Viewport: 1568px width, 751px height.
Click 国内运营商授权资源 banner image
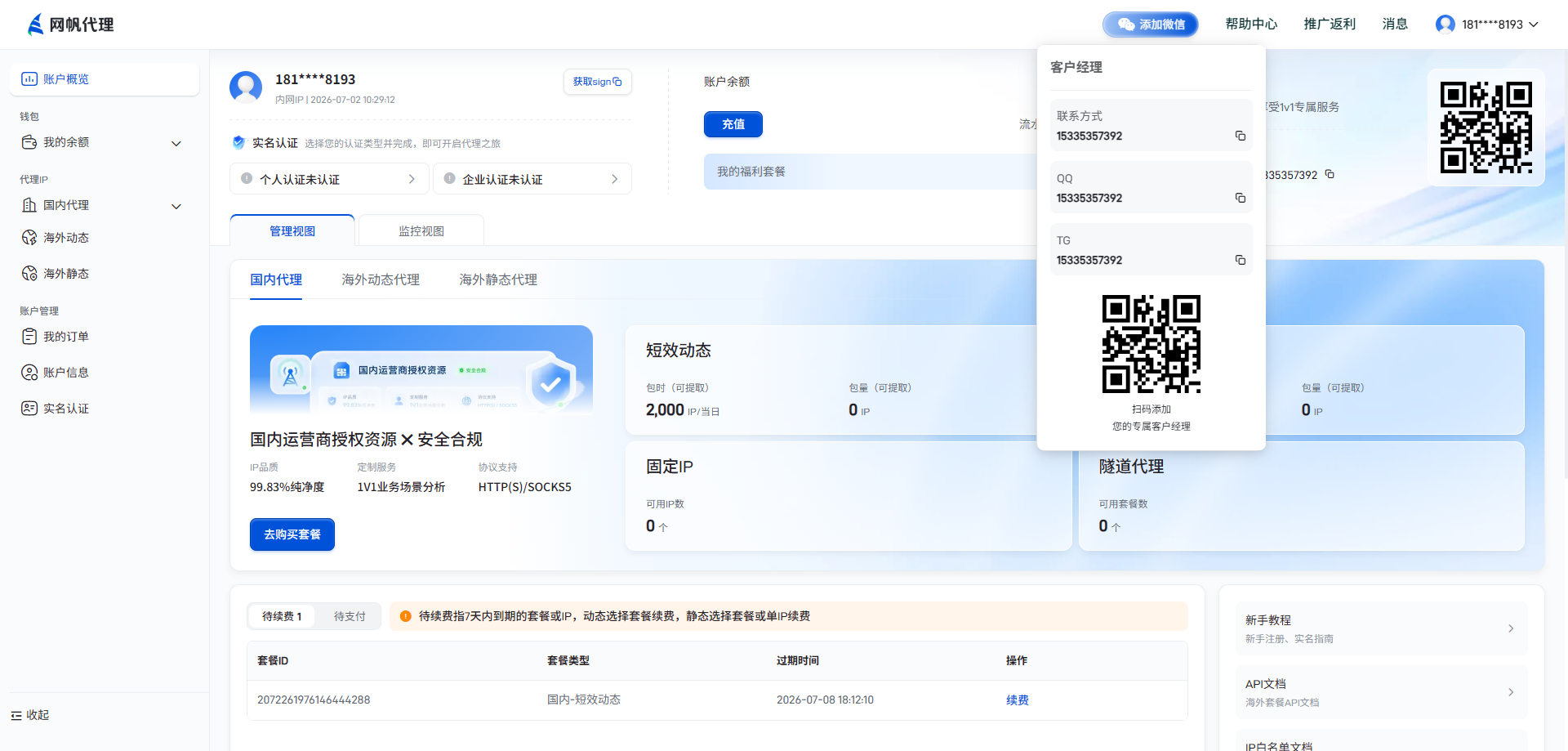(x=421, y=369)
